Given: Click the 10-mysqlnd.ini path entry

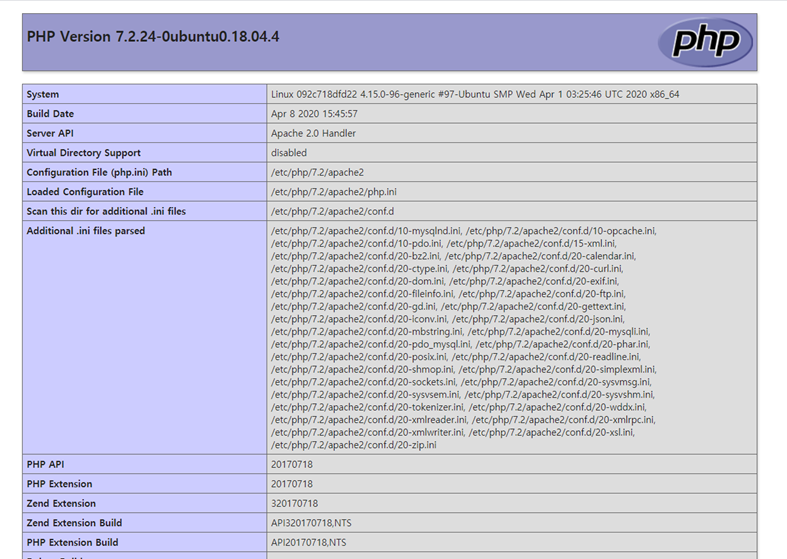Looking at the screenshot, I should (366, 231).
